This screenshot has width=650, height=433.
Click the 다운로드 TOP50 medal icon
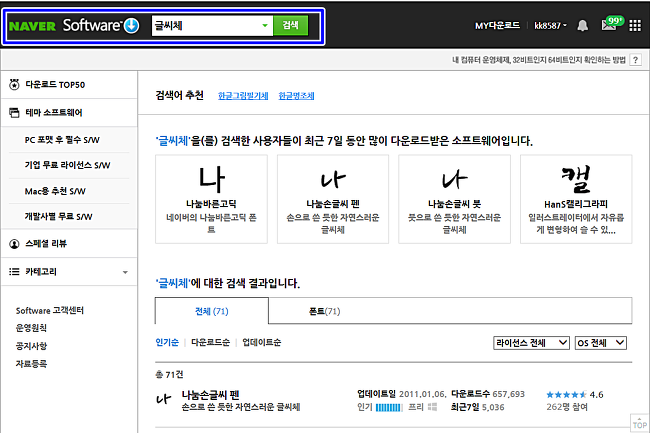[x=15, y=85]
